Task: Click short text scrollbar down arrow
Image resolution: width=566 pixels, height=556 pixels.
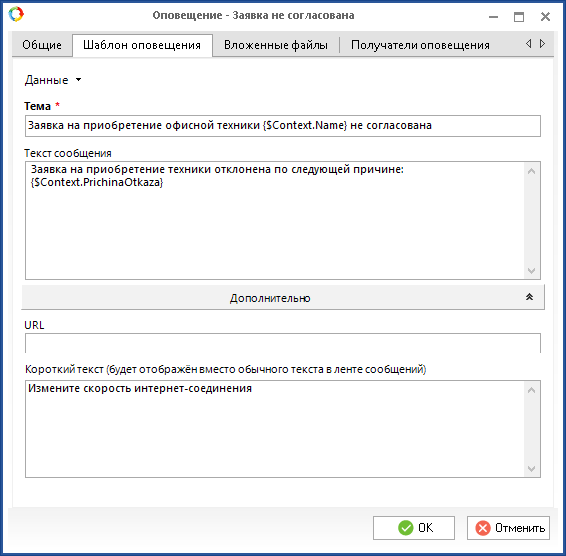Action: coord(531,469)
